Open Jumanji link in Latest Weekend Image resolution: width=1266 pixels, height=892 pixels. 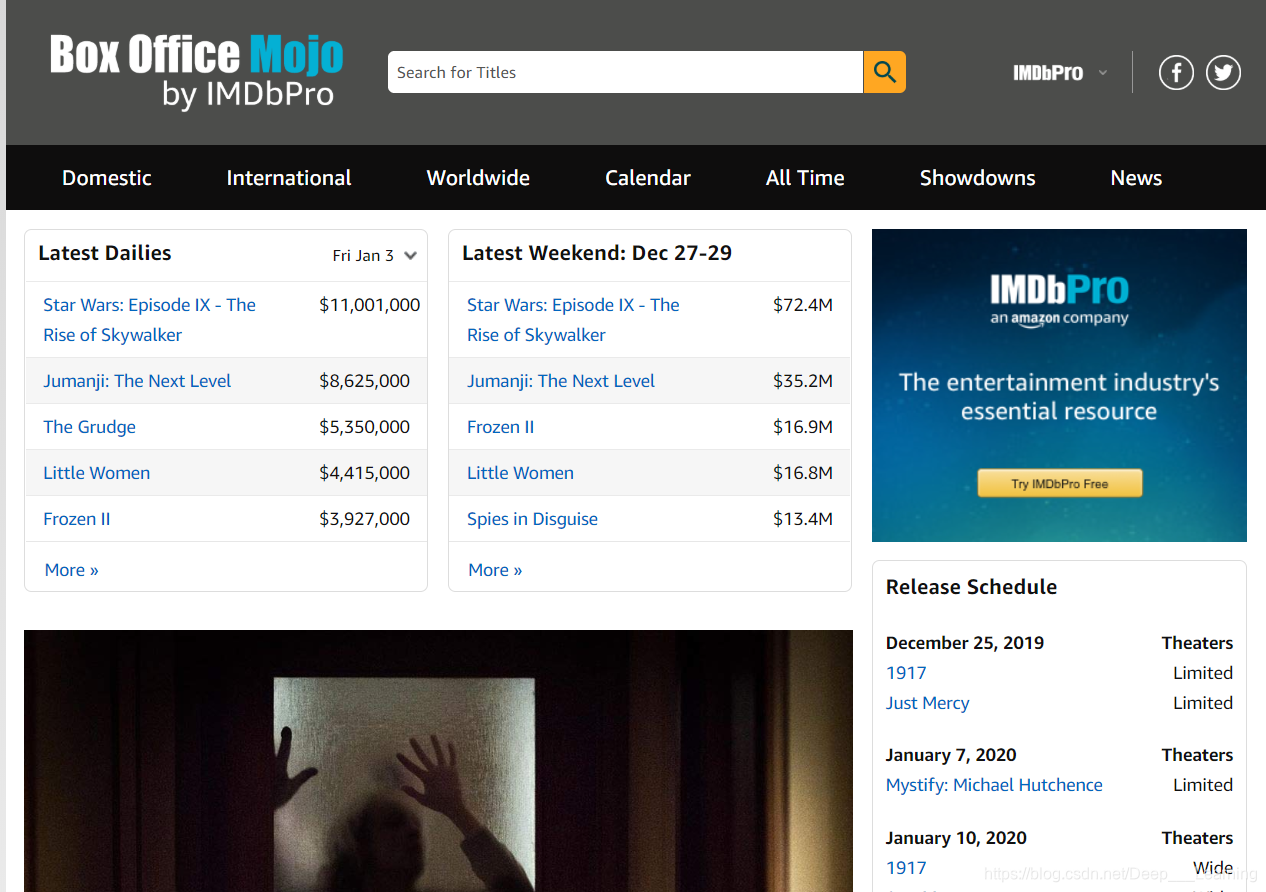pos(561,381)
